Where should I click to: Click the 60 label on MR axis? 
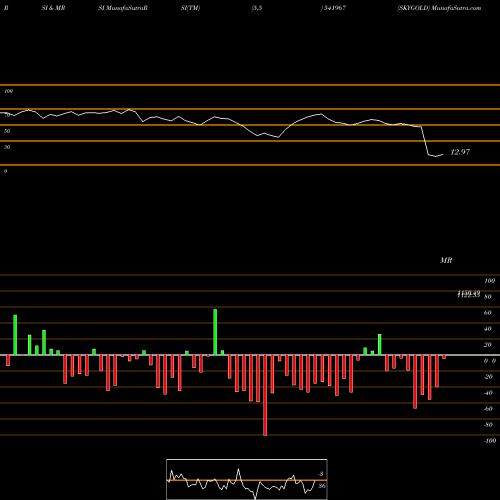[x=487, y=313]
